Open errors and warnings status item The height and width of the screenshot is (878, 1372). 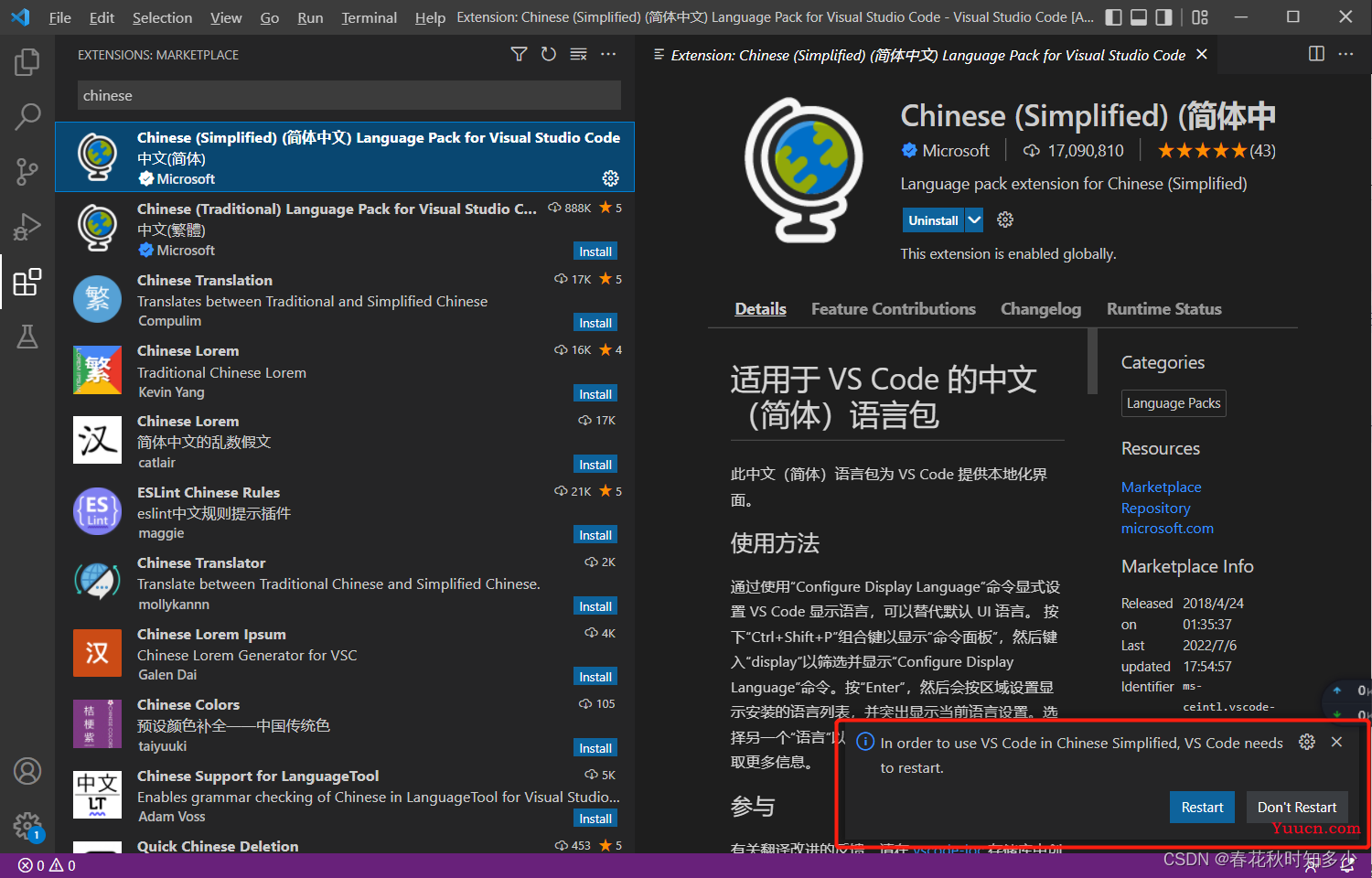47,865
